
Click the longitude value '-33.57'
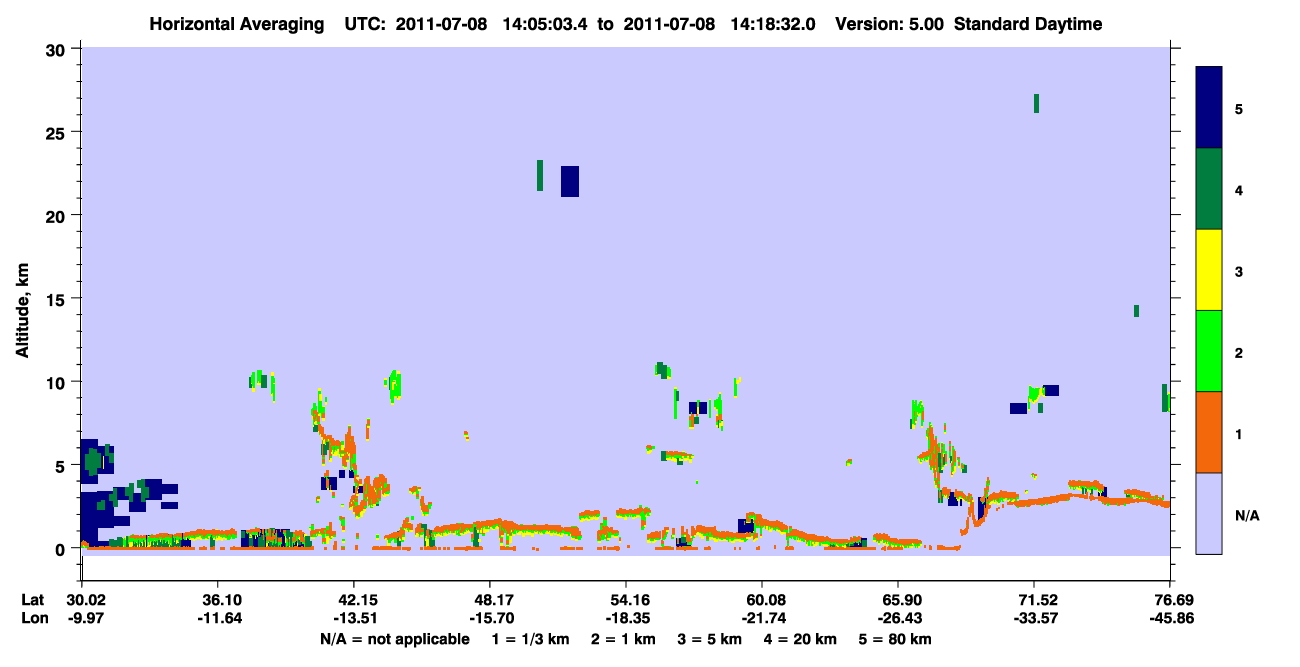tap(1034, 618)
